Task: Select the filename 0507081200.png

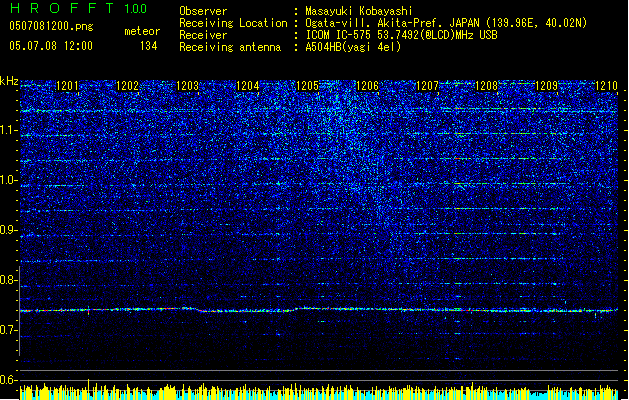Action: pos(51,27)
